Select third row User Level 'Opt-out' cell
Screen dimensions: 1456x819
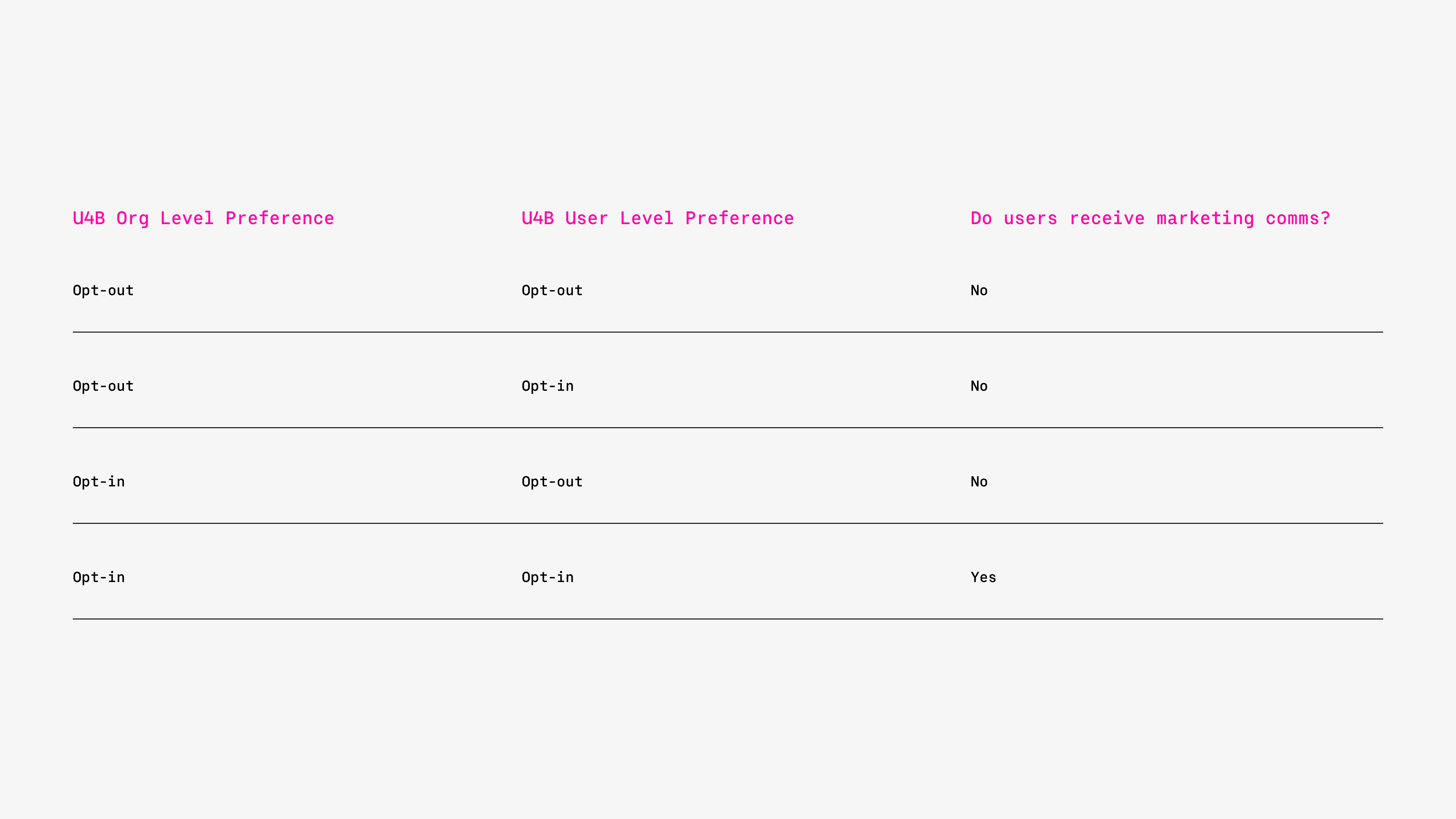552,482
